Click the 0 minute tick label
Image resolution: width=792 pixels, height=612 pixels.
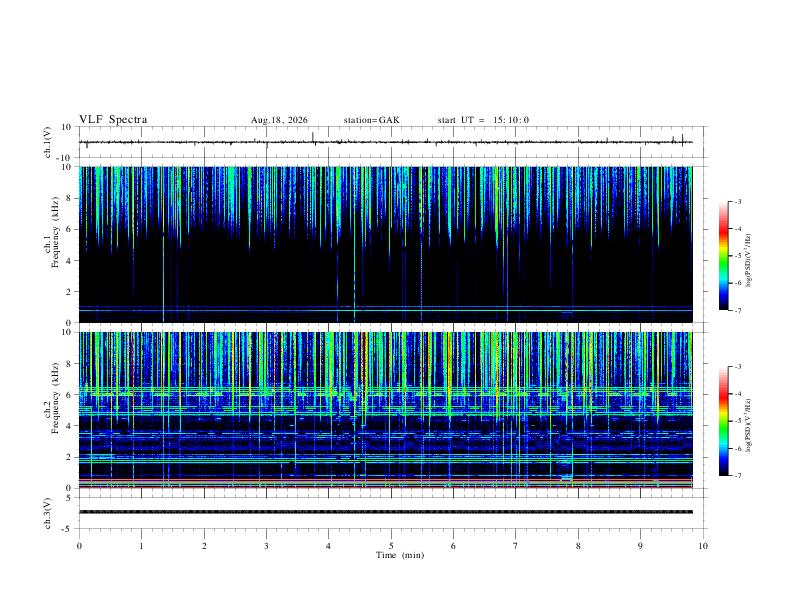79,546
